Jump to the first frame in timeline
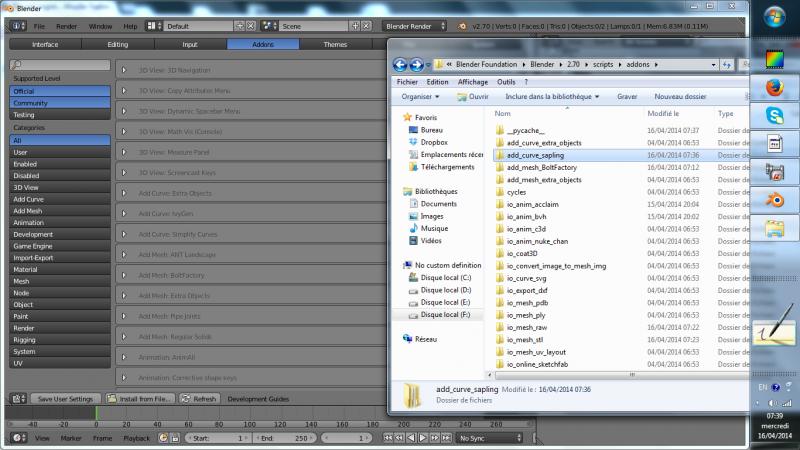Viewport: 800px width, 450px height. (x=388, y=438)
